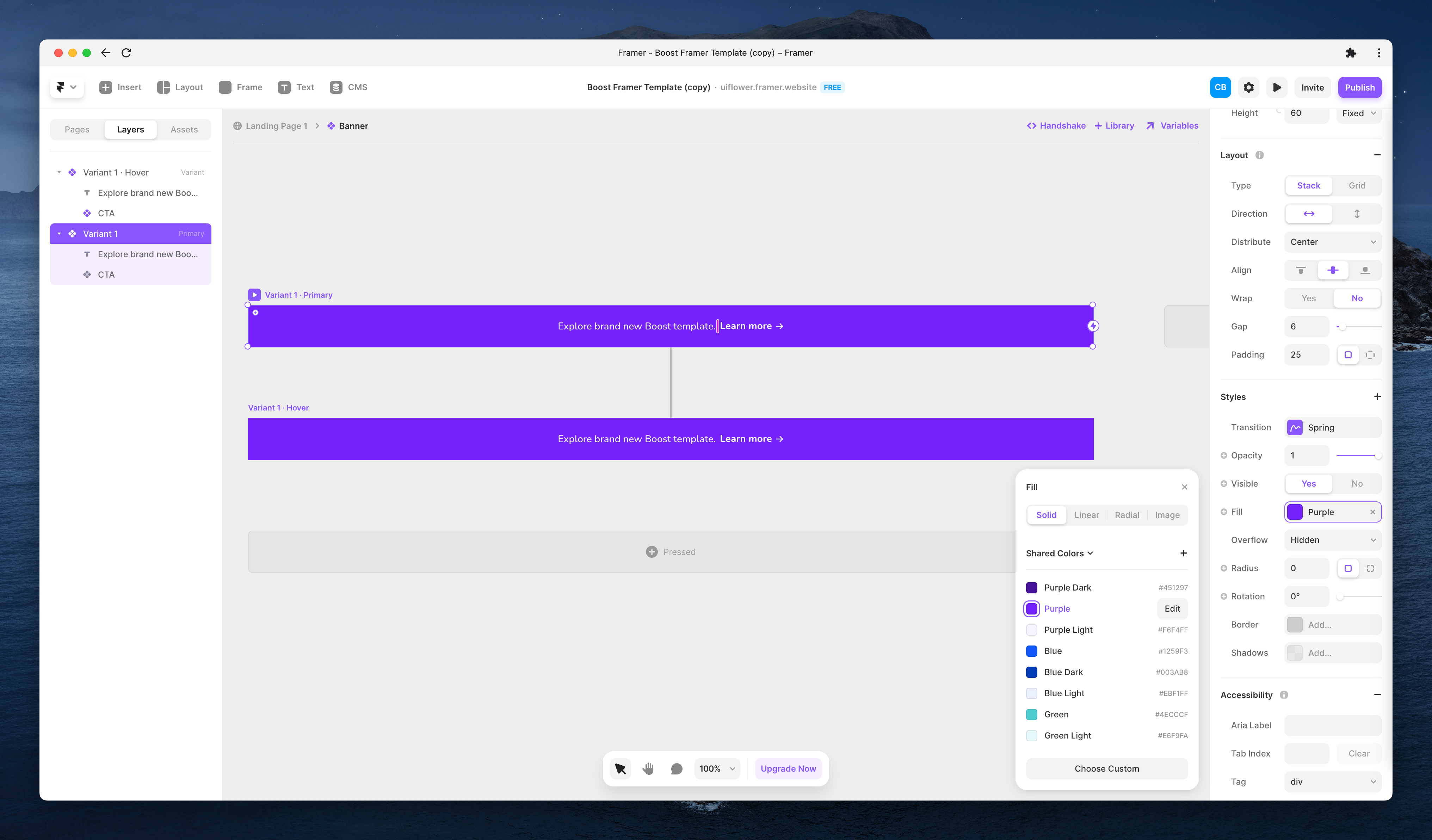Open project settings gear
Image resolution: width=1432 pixels, height=840 pixels.
[1248, 87]
